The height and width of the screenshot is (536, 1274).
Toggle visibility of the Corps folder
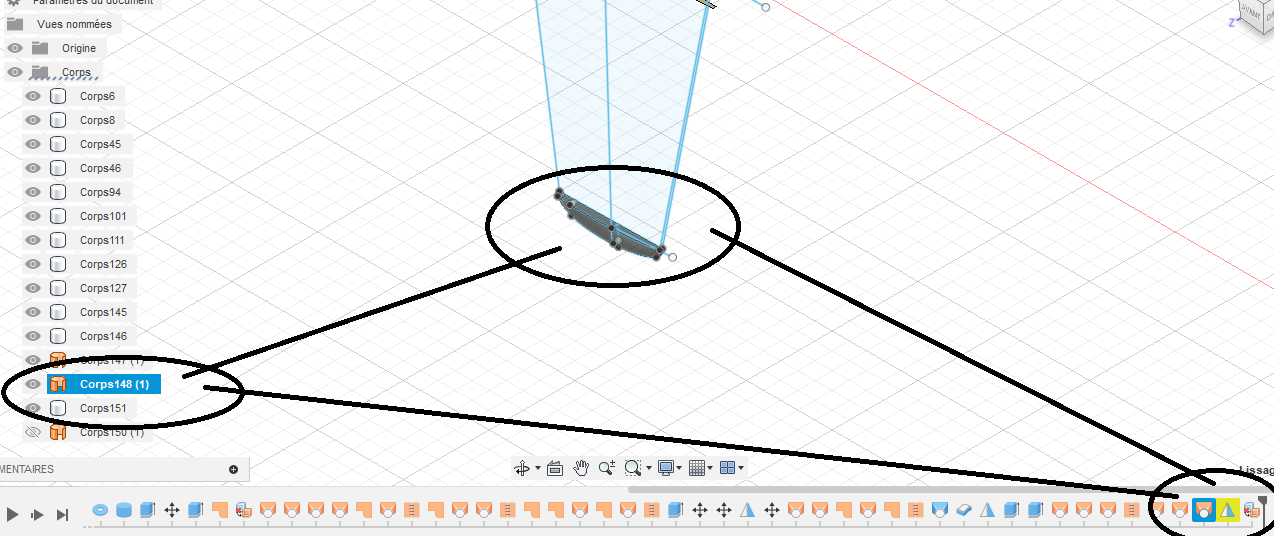[15, 72]
